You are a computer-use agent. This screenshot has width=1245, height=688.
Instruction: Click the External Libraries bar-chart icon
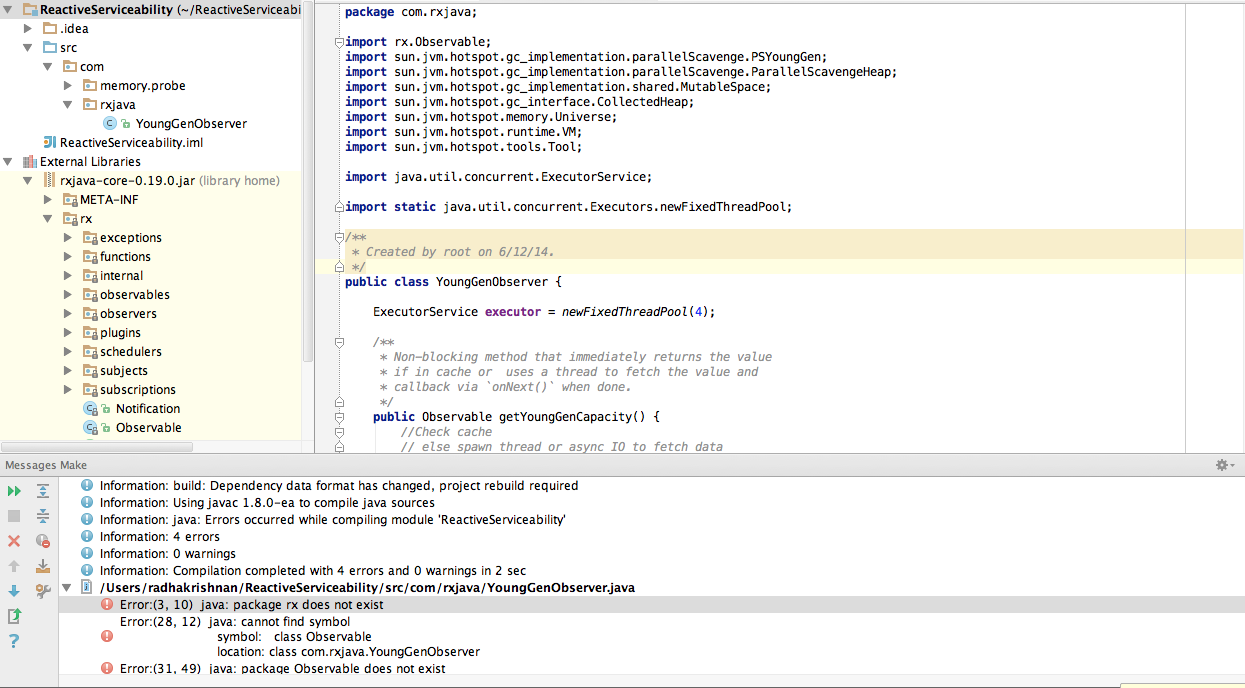(29, 162)
